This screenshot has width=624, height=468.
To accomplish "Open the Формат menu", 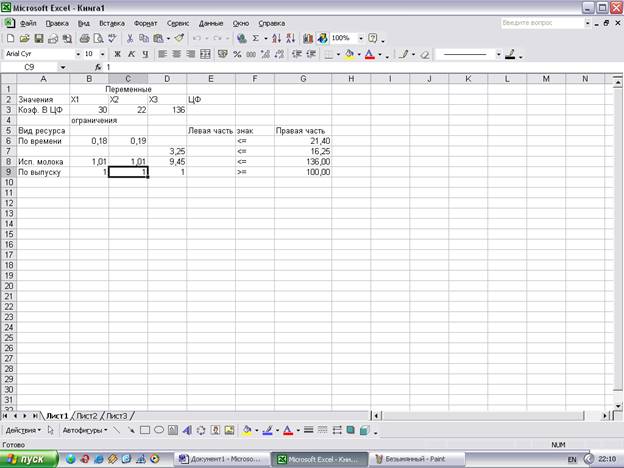I will pos(145,21).
